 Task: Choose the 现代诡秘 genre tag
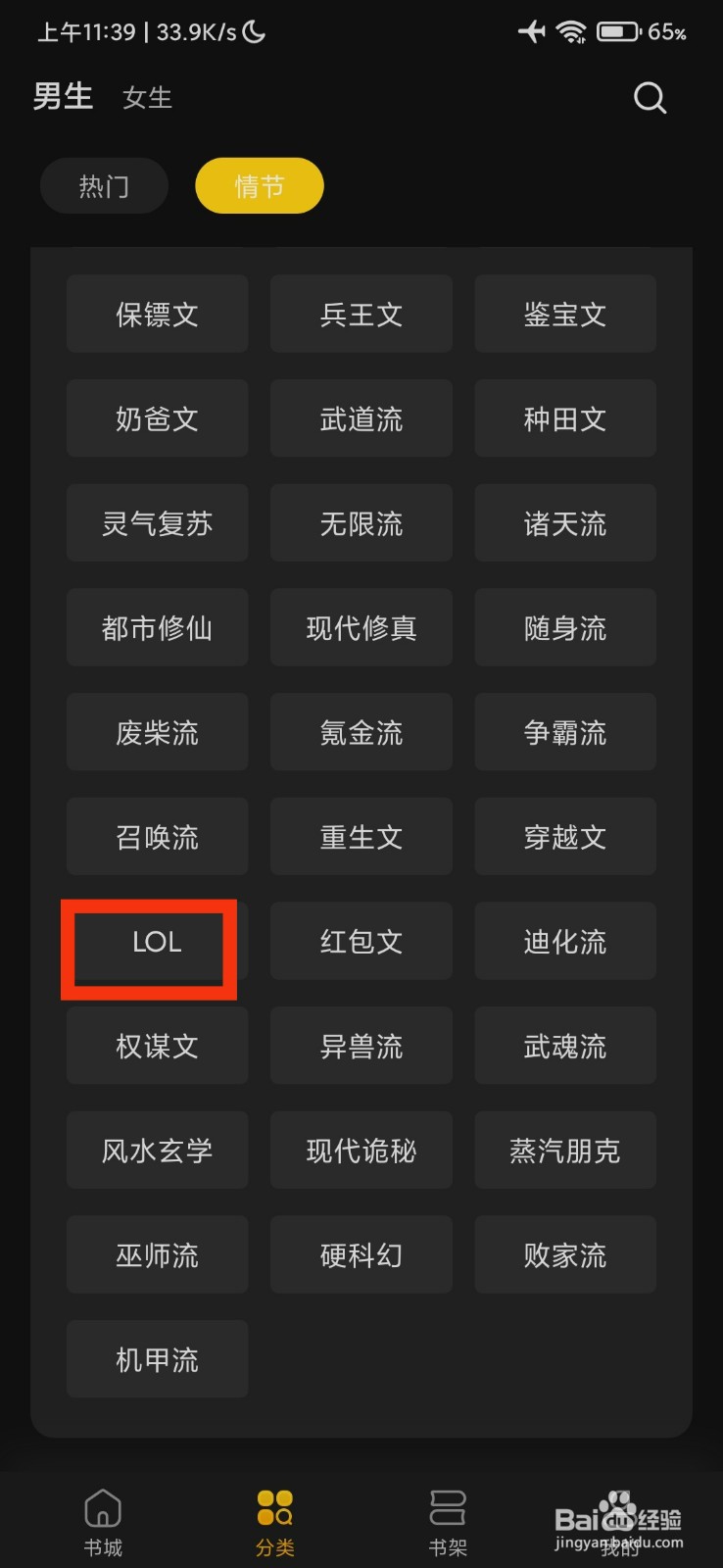pos(361,1151)
